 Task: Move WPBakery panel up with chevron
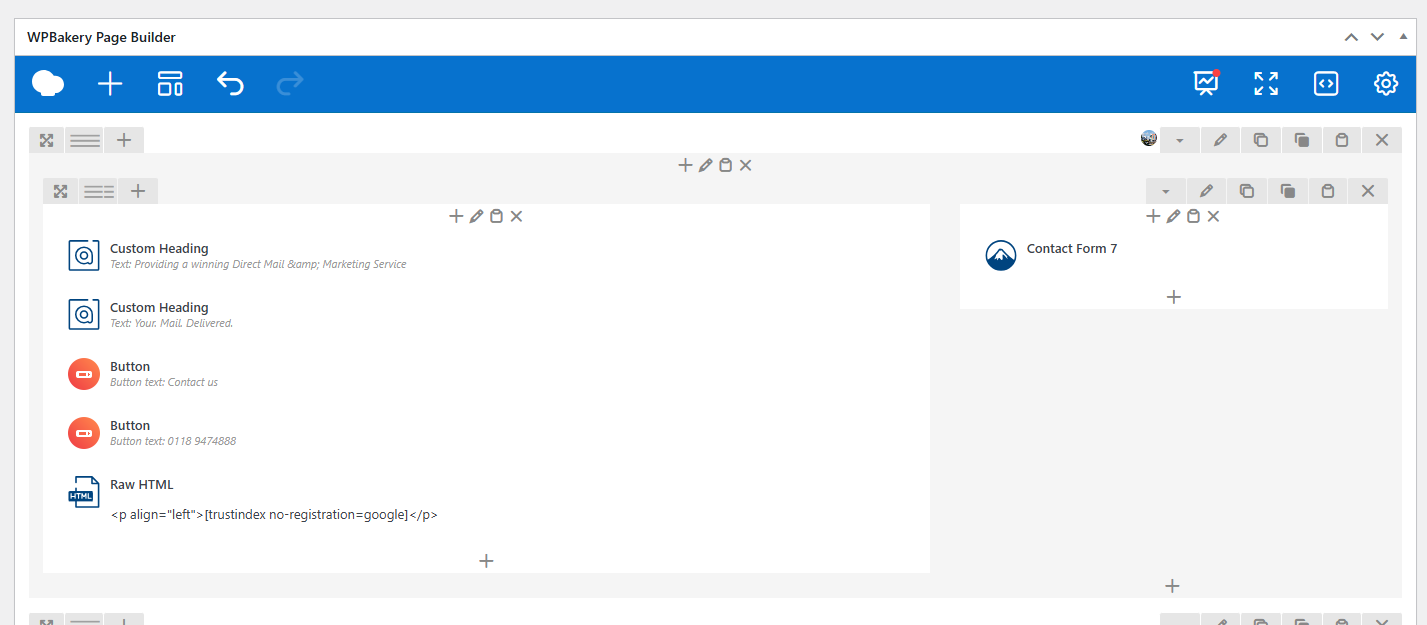tap(1351, 37)
